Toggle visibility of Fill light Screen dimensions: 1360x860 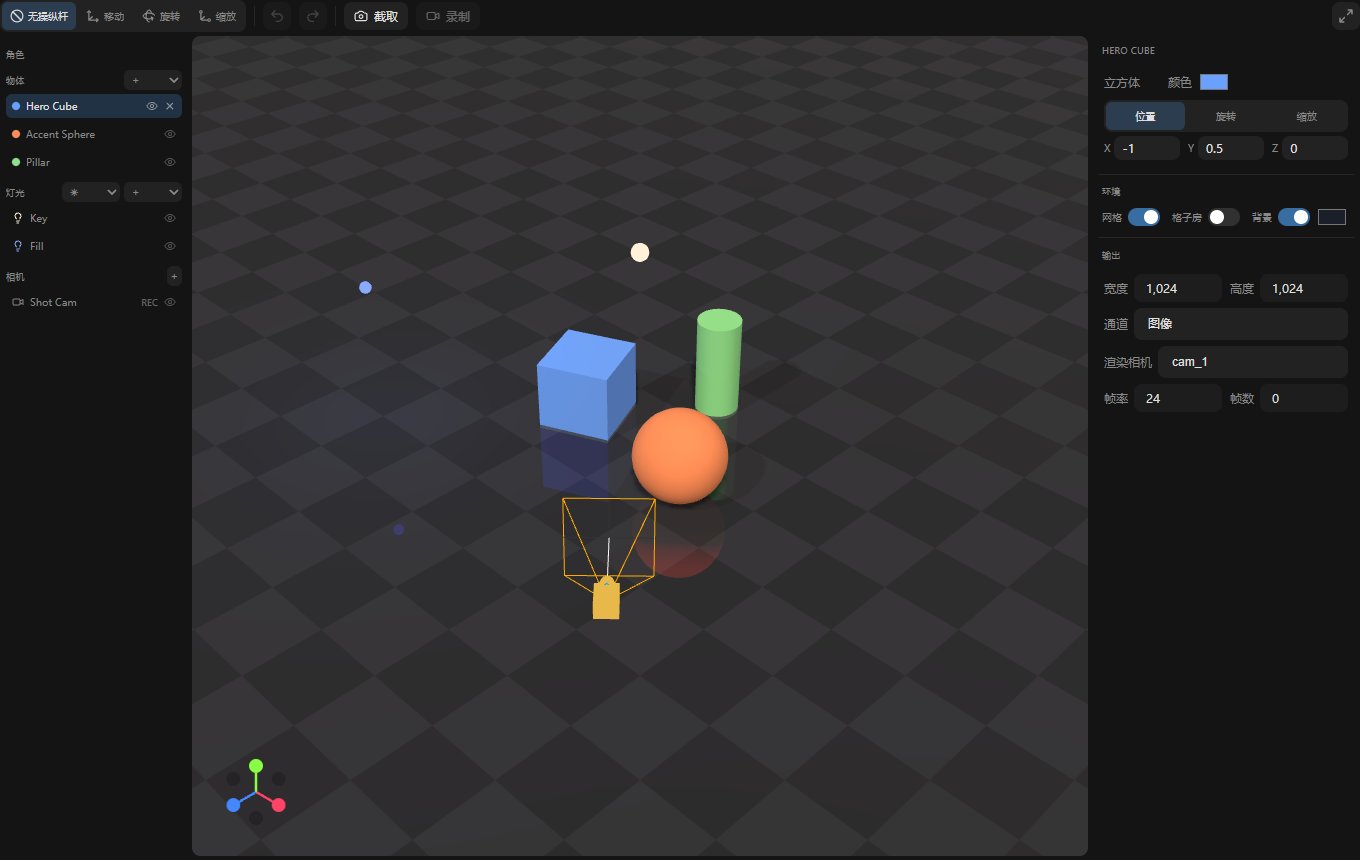(x=170, y=246)
